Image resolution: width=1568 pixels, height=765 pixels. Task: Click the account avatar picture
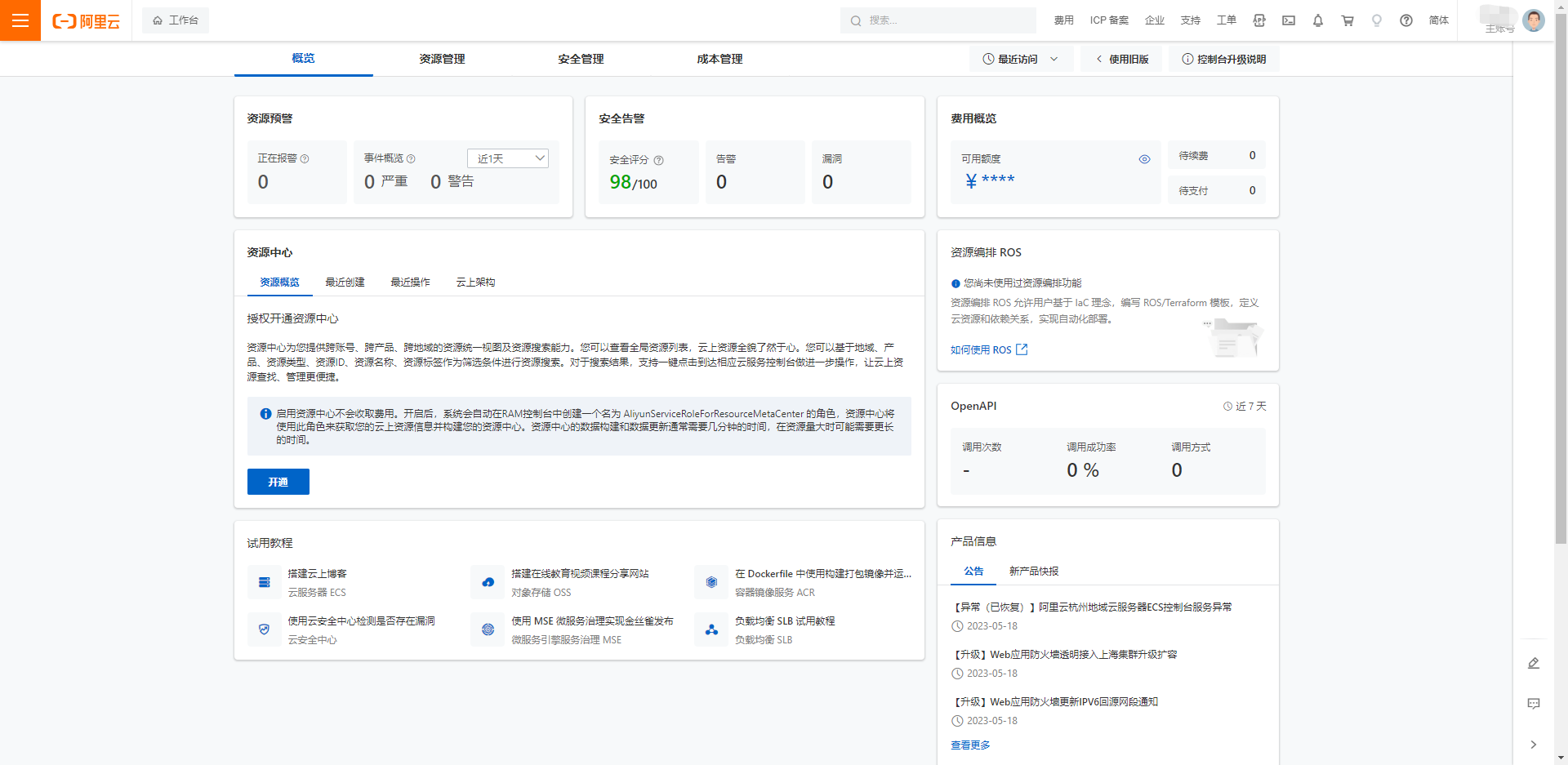pos(1534,20)
